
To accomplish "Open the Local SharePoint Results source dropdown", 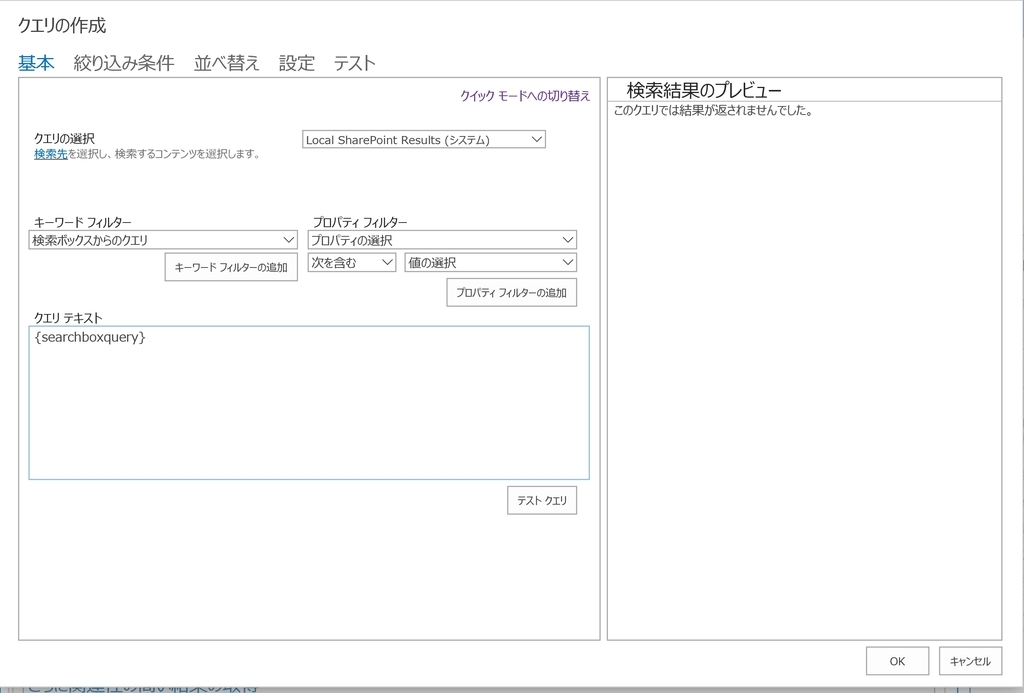I will coord(423,139).
